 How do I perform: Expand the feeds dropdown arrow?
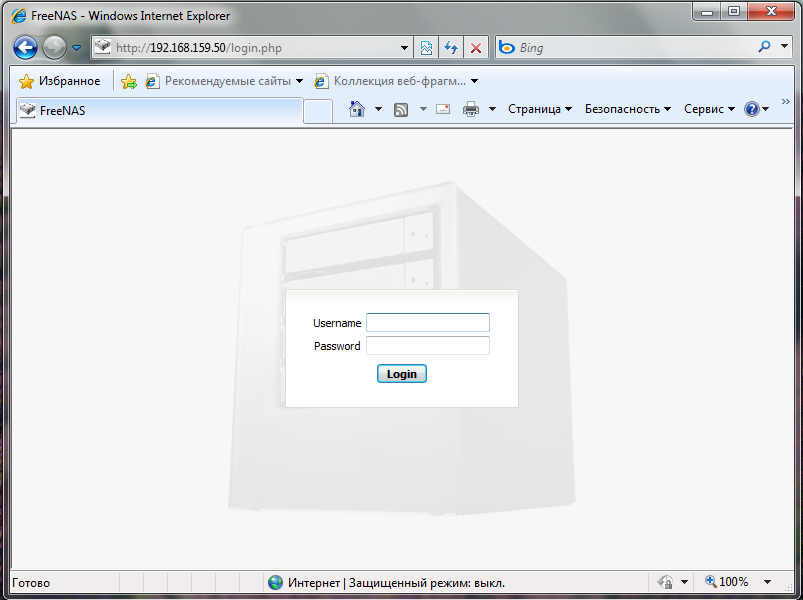423,109
